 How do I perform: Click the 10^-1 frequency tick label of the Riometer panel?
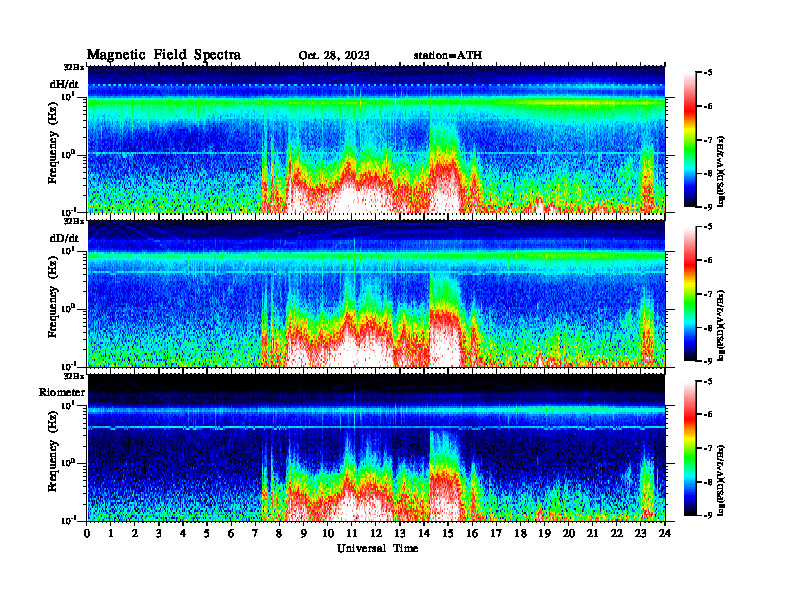click(x=69, y=520)
